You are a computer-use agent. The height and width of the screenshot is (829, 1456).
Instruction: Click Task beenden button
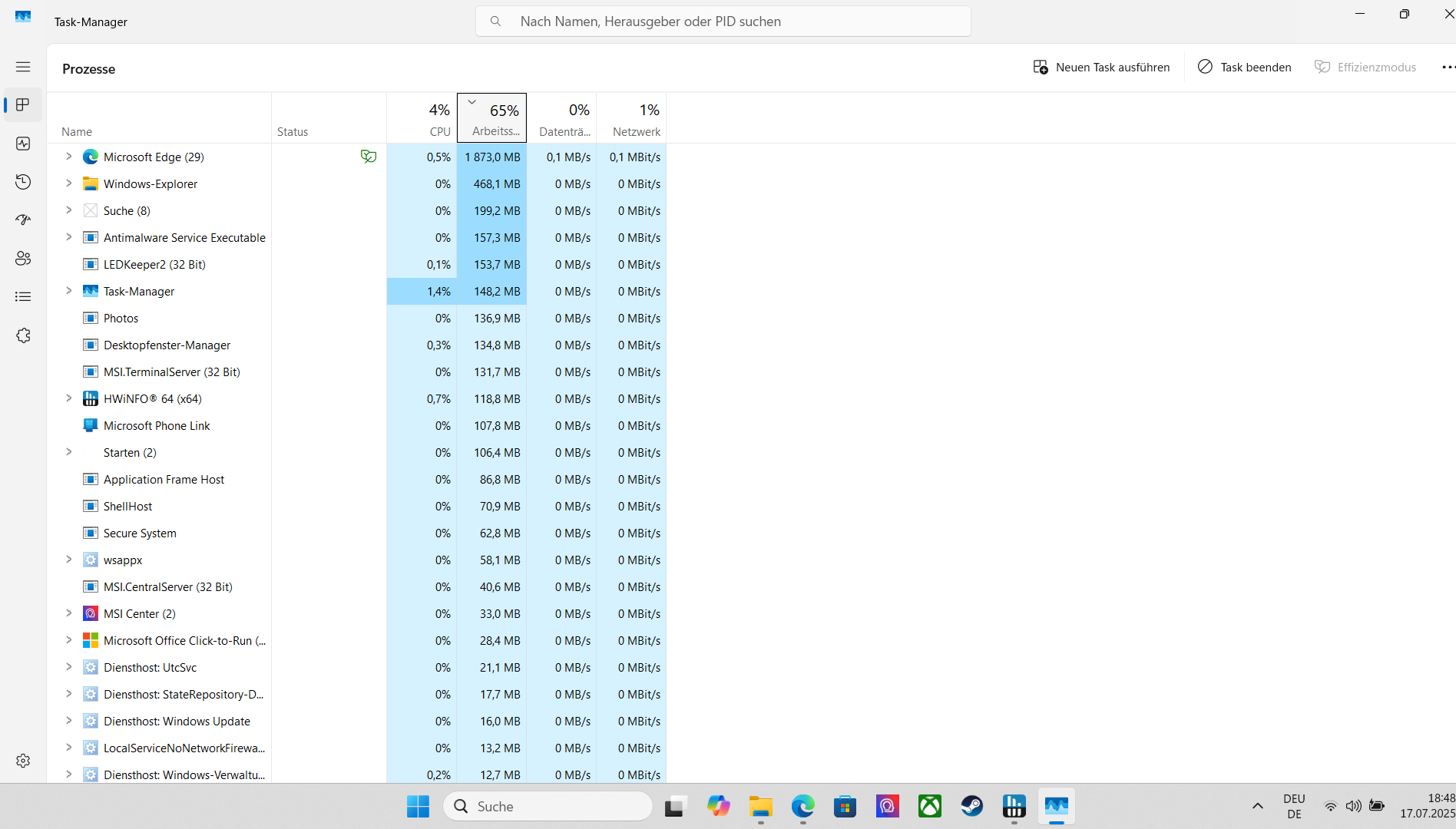[x=1244, y=68]
